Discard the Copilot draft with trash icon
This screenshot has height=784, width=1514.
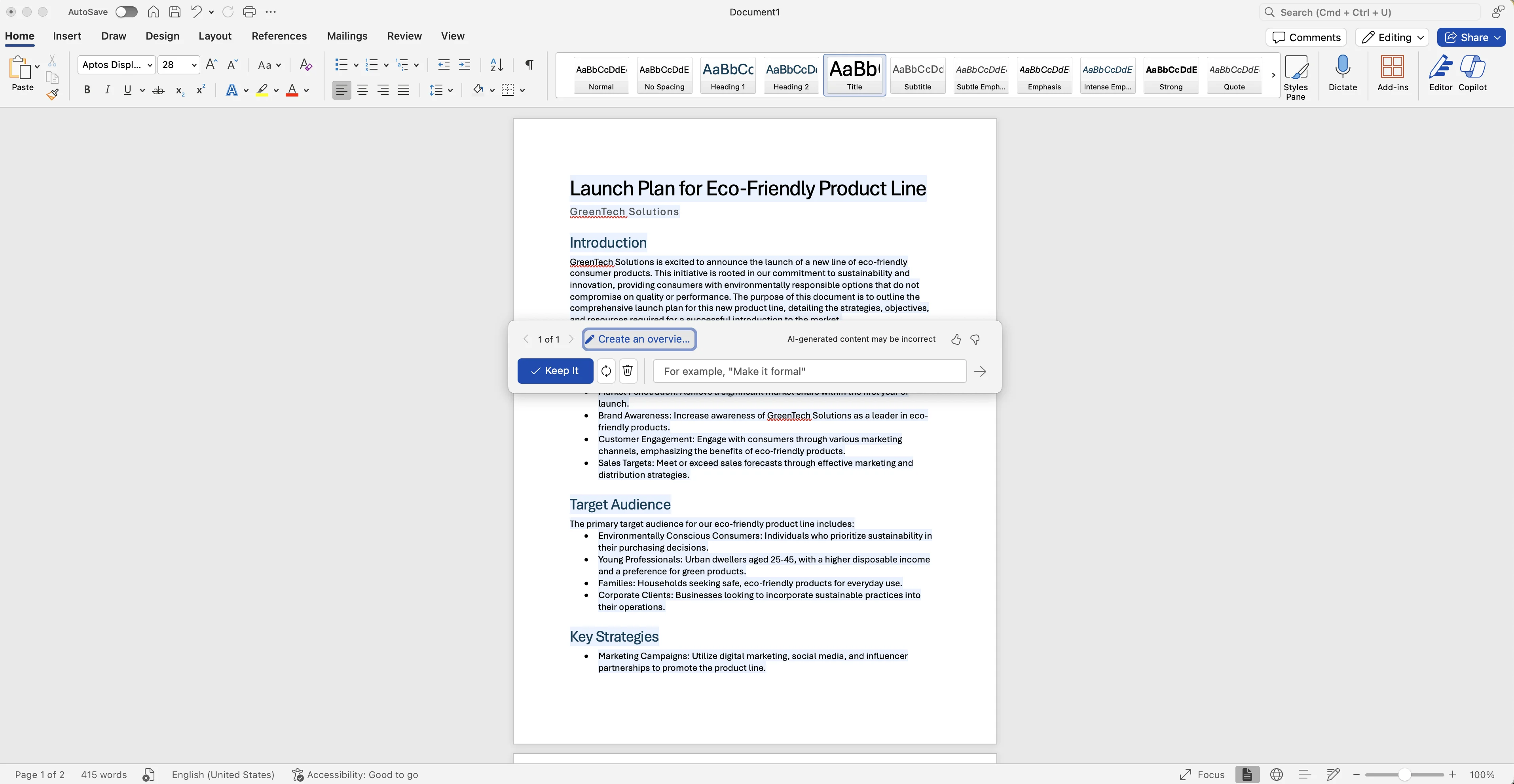[x=628, y=371]
